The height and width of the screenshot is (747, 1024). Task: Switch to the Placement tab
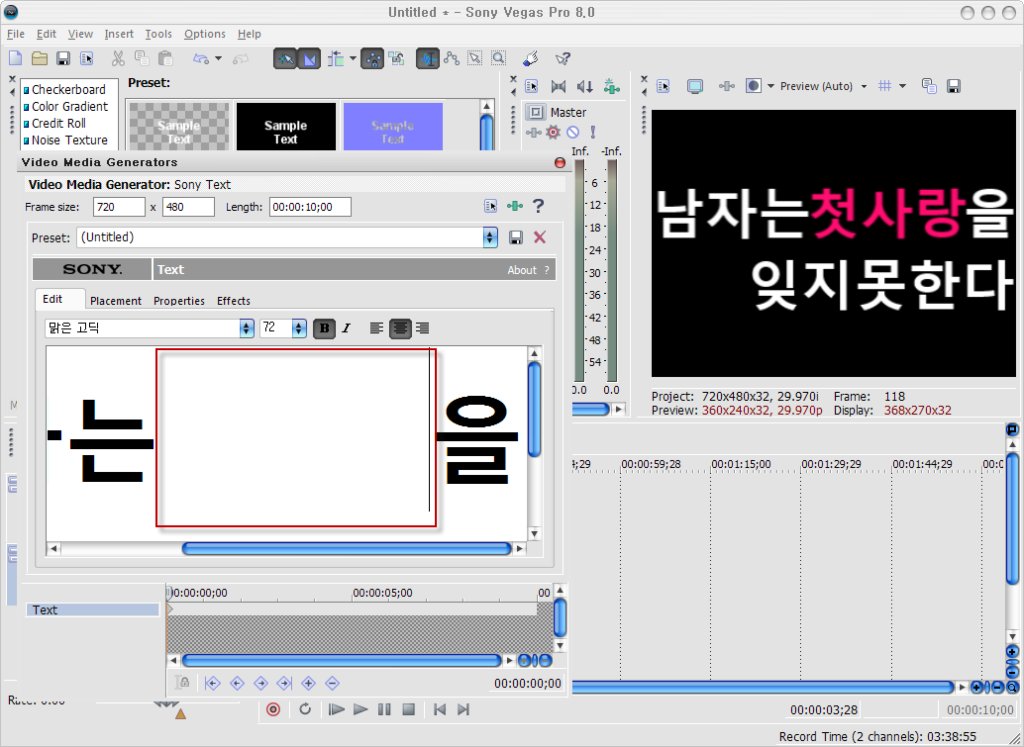point(116,301)
